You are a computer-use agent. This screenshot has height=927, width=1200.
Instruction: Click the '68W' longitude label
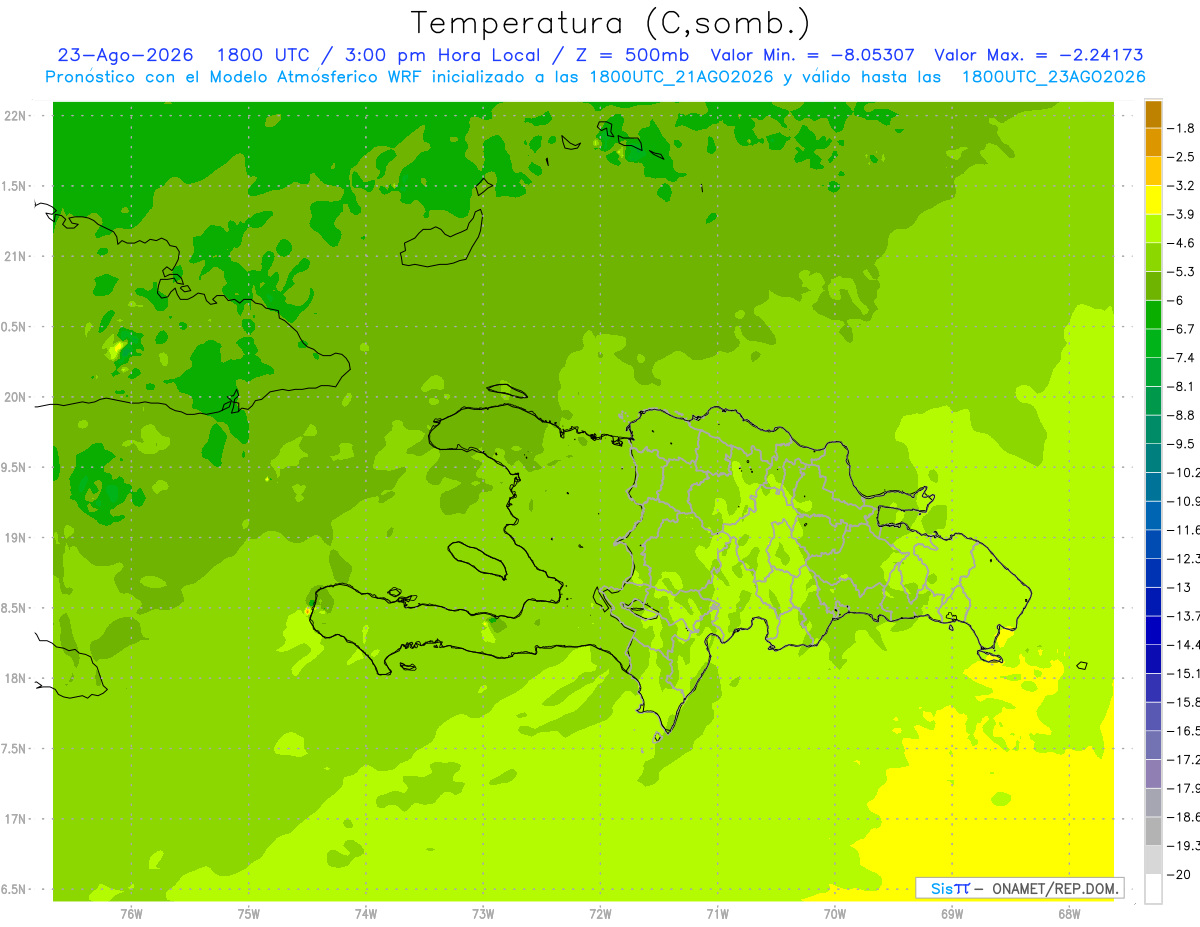(1068, 914)
